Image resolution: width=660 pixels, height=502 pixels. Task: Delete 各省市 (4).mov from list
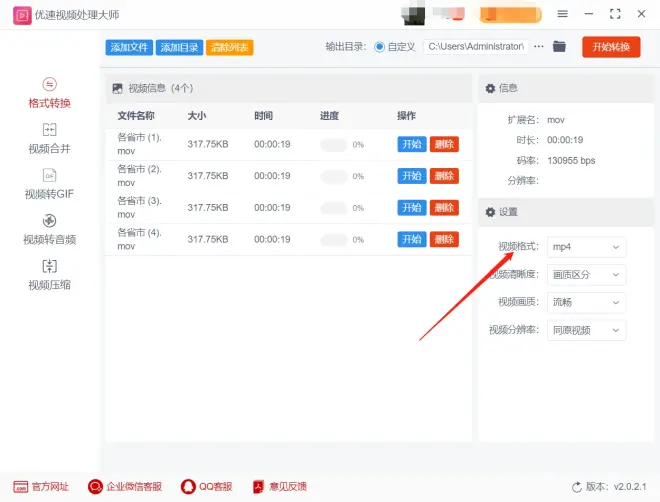(444, 239)
